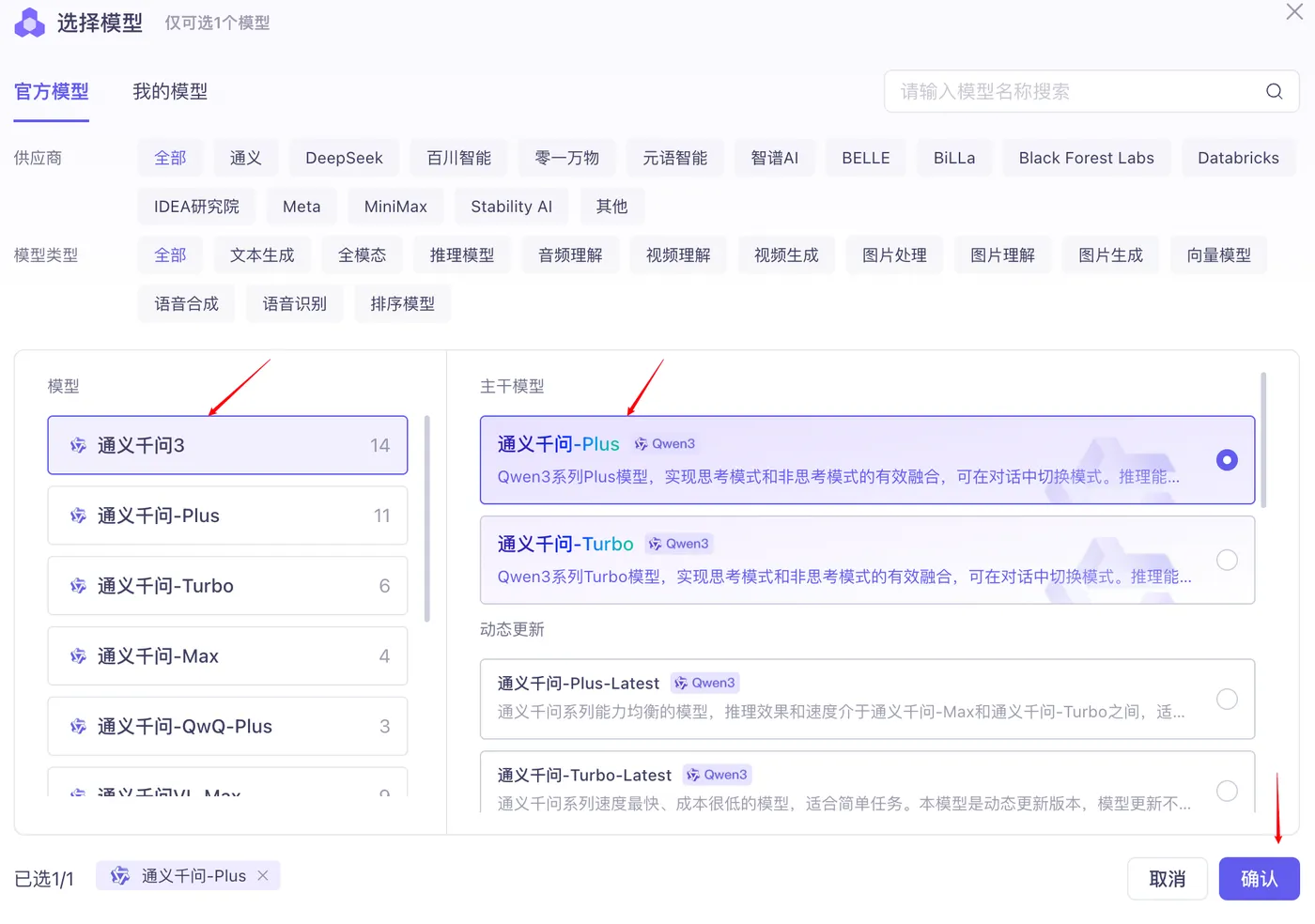Open the 通义千问-Max model family

(227, 656)
